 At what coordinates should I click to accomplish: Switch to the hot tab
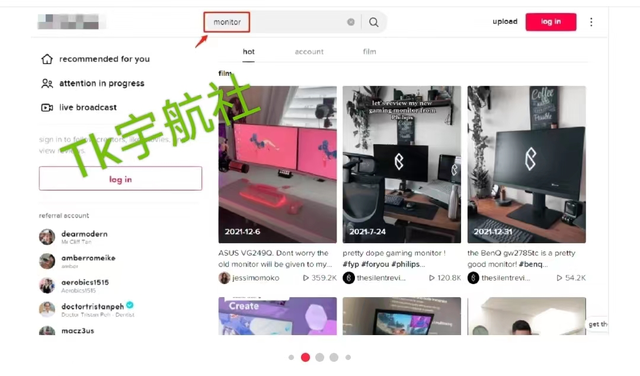tap(248, 52)
